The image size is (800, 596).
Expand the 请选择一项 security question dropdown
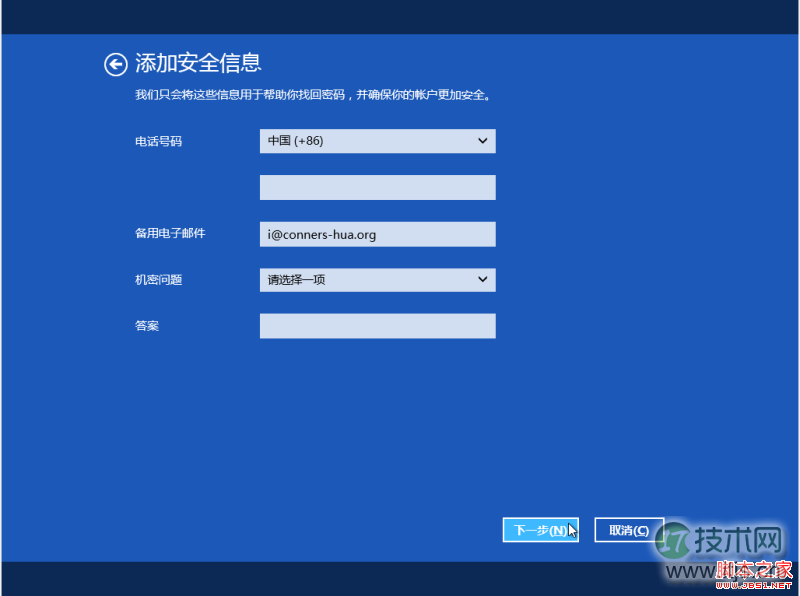point(378,280)
